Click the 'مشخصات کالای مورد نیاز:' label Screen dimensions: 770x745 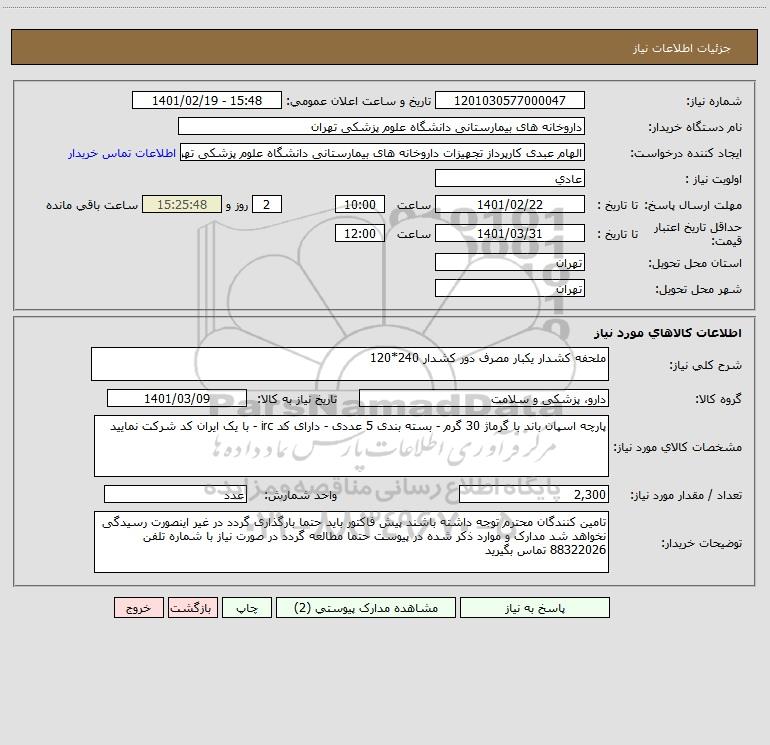point(678,447)
